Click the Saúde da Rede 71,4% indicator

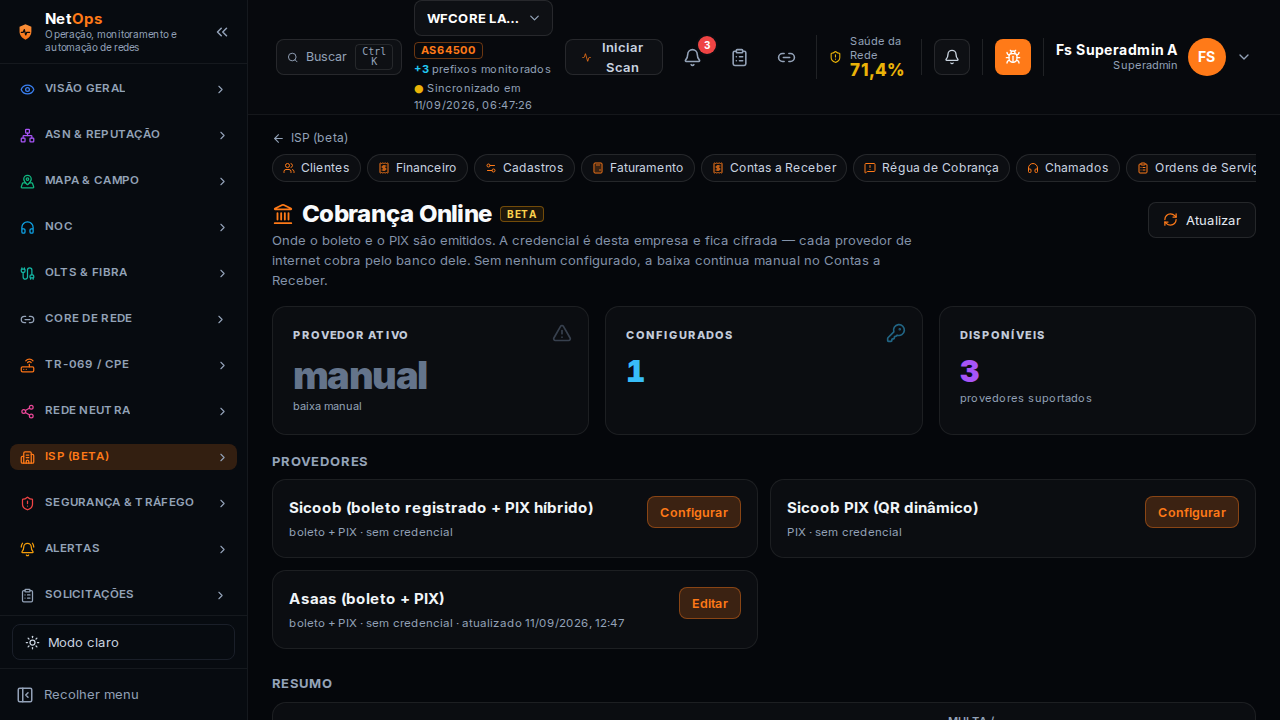pyautogui.click(x=867, y=57)
